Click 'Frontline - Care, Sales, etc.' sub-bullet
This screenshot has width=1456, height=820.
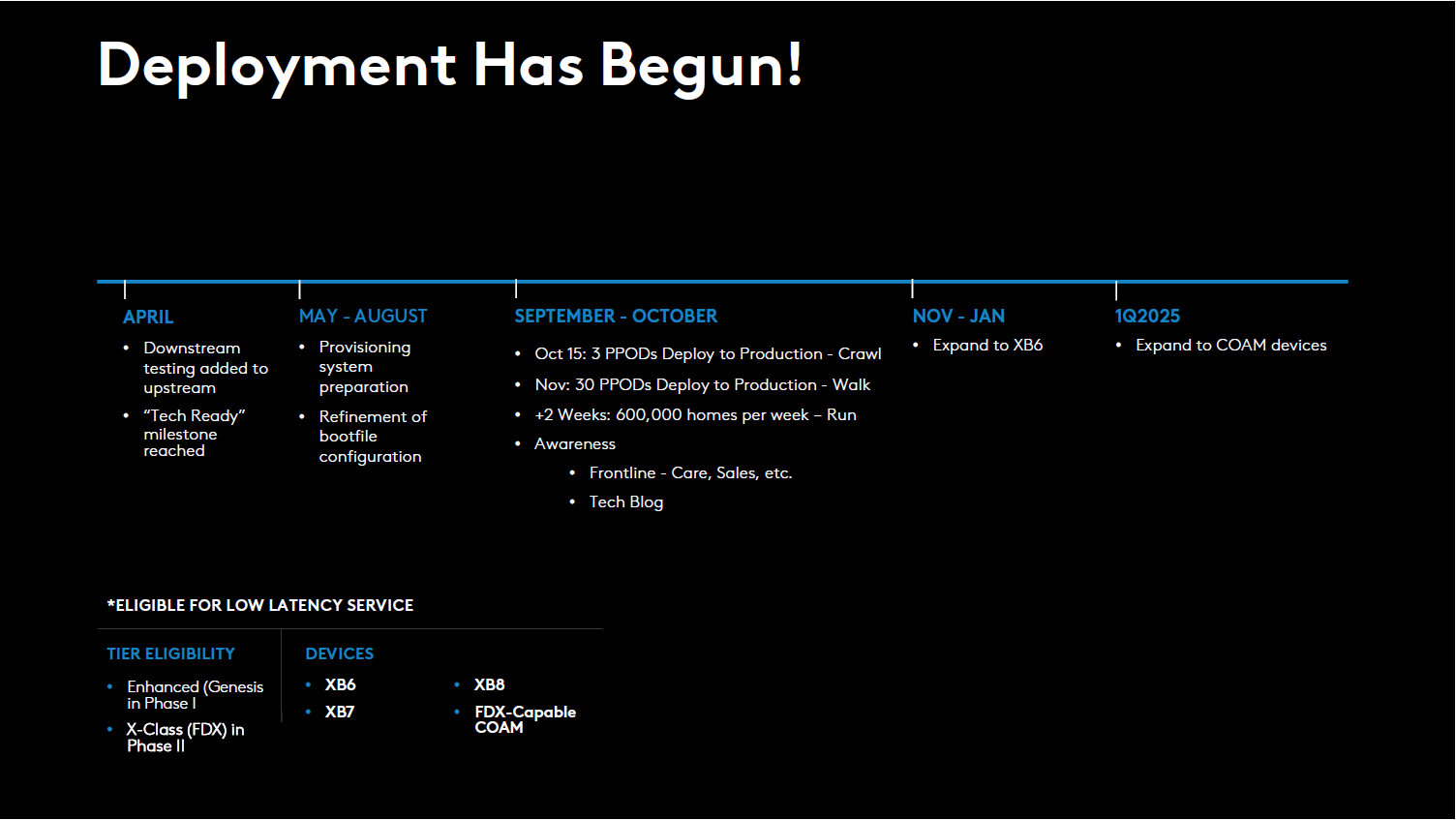690,472
